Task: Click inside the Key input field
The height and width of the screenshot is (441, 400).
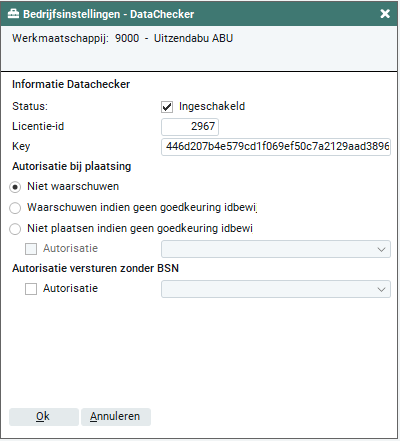Action: coord(276,147)
